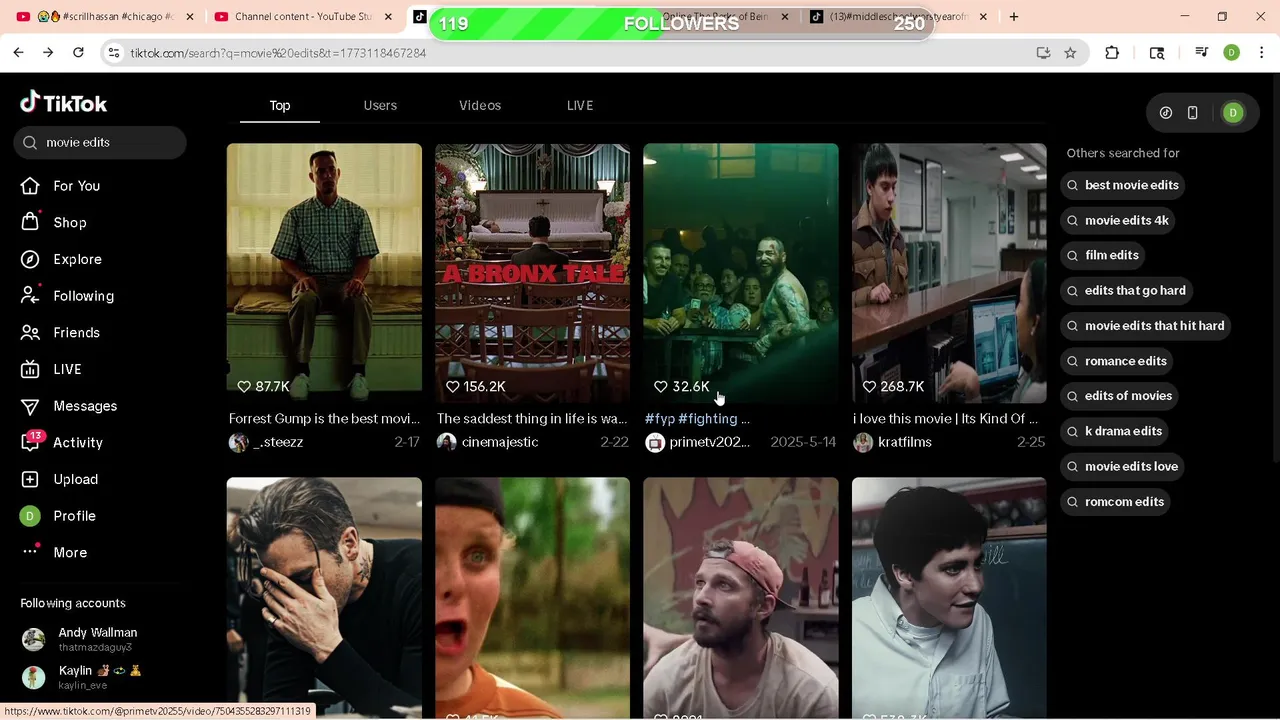Switch to the #scrillhassan #chicago browser tab
Viewport: 1280px width, 720px height.
[105, 17]
